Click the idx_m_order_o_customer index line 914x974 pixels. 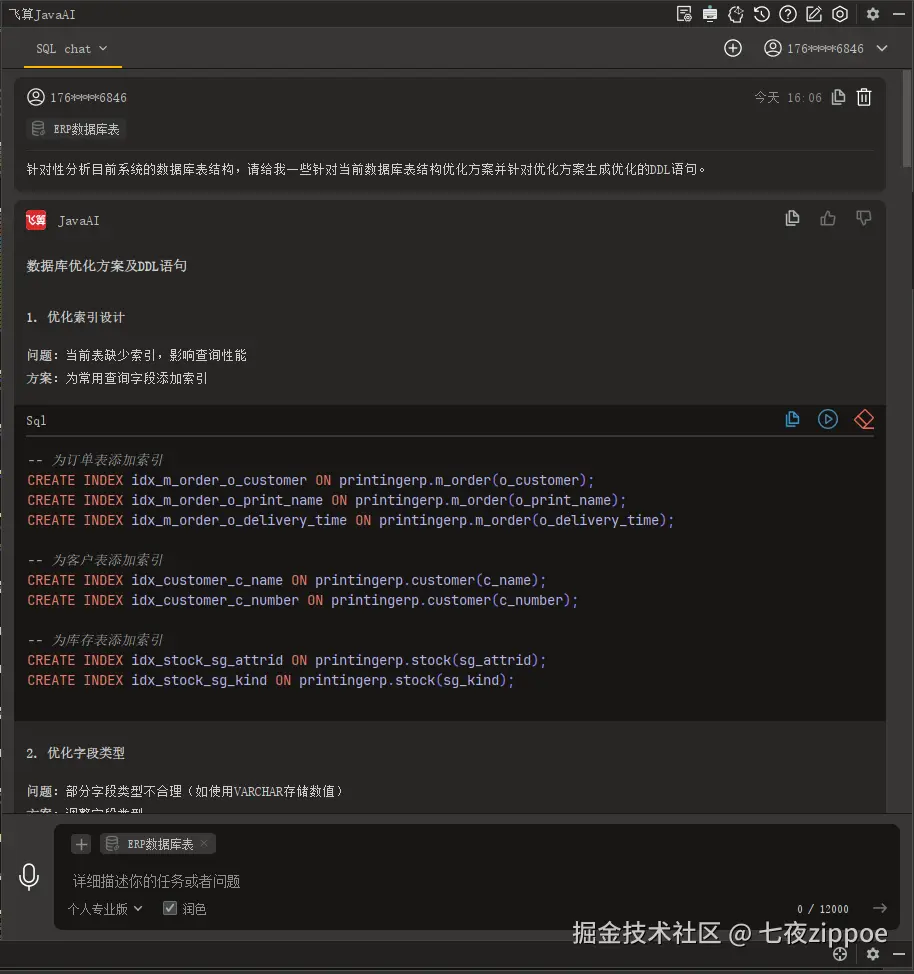point(311,480)
